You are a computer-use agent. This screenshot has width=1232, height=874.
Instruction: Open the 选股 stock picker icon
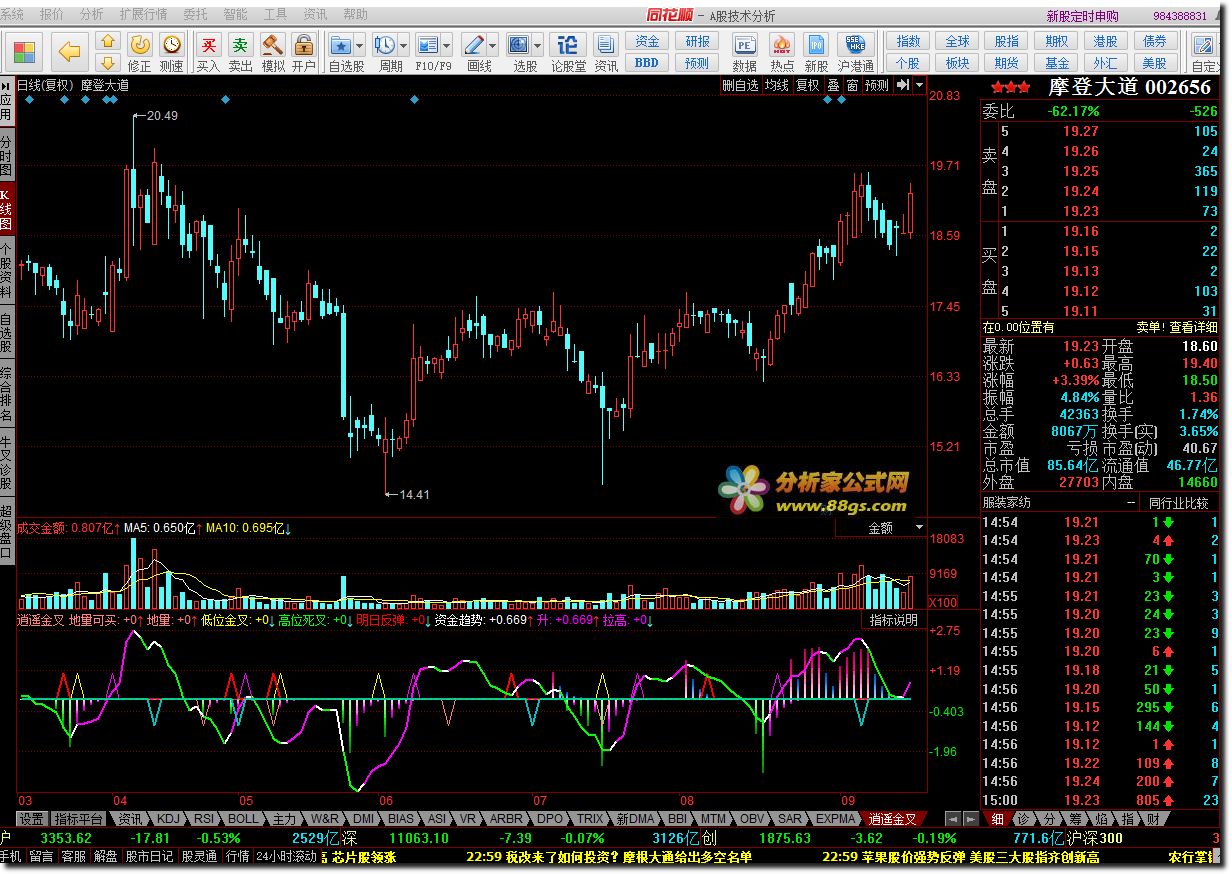[x=519, y=45]
